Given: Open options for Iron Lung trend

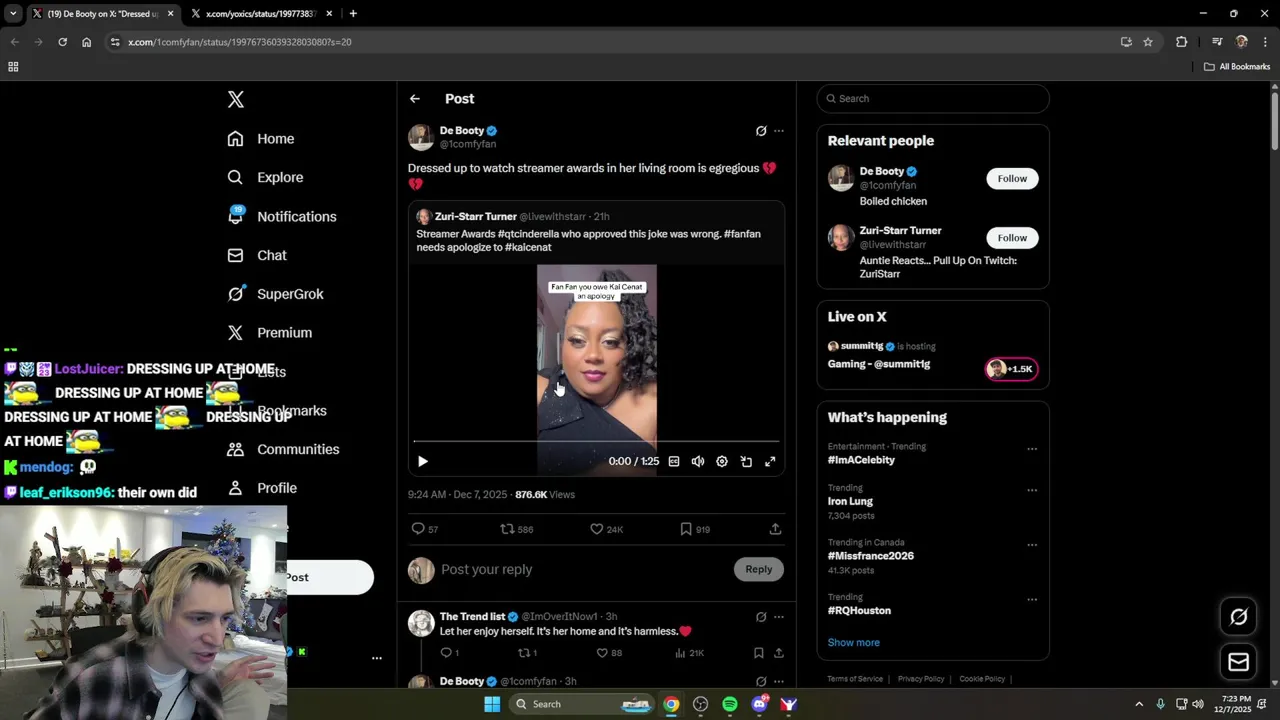Looking at the screenshot, I should 1032,491.
